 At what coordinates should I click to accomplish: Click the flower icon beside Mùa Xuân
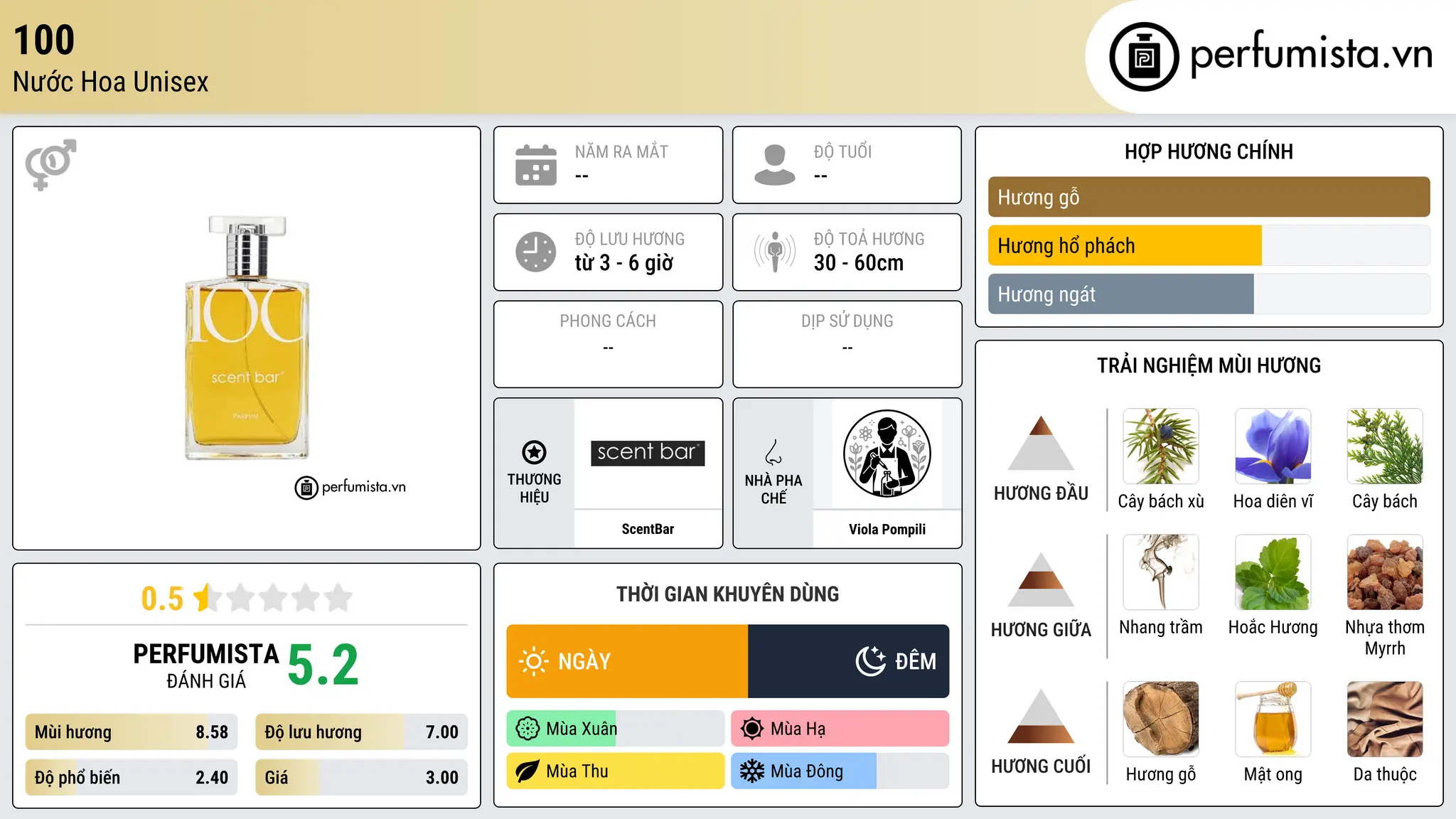(x=528, y=729)
